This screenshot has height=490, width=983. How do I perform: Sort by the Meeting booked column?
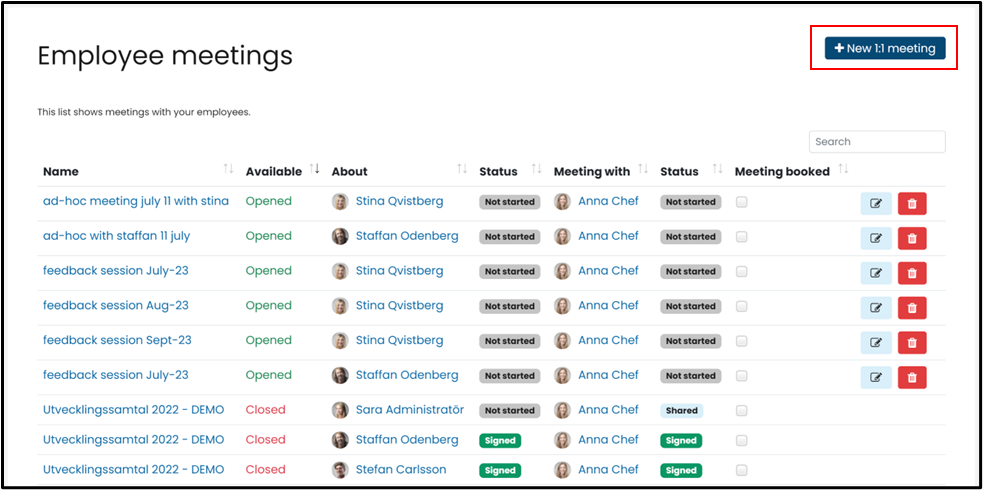coord(843,170)
